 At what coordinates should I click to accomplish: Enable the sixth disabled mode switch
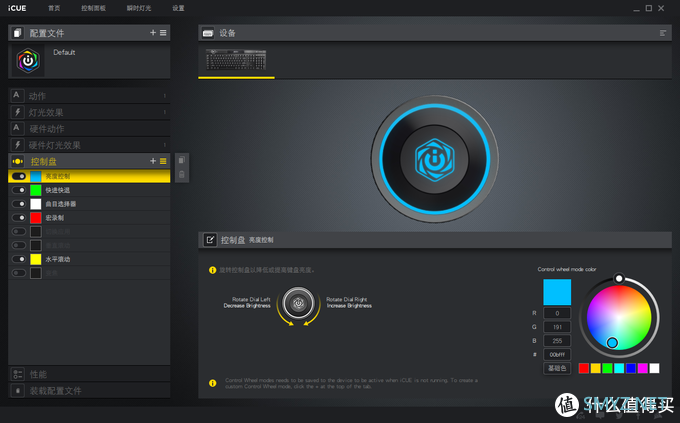pyautogui.click(x=19, y=245)
